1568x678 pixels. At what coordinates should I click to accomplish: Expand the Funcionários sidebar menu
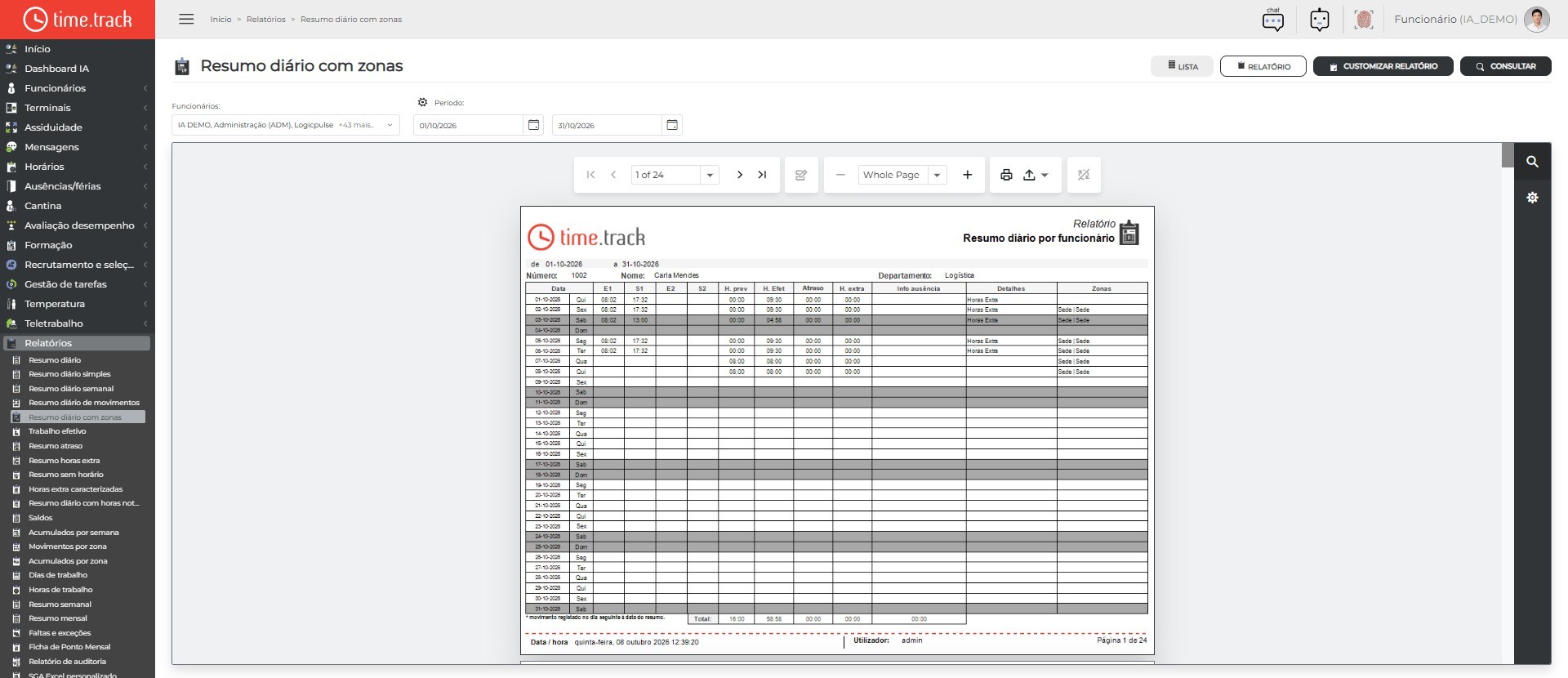(76, 88)
